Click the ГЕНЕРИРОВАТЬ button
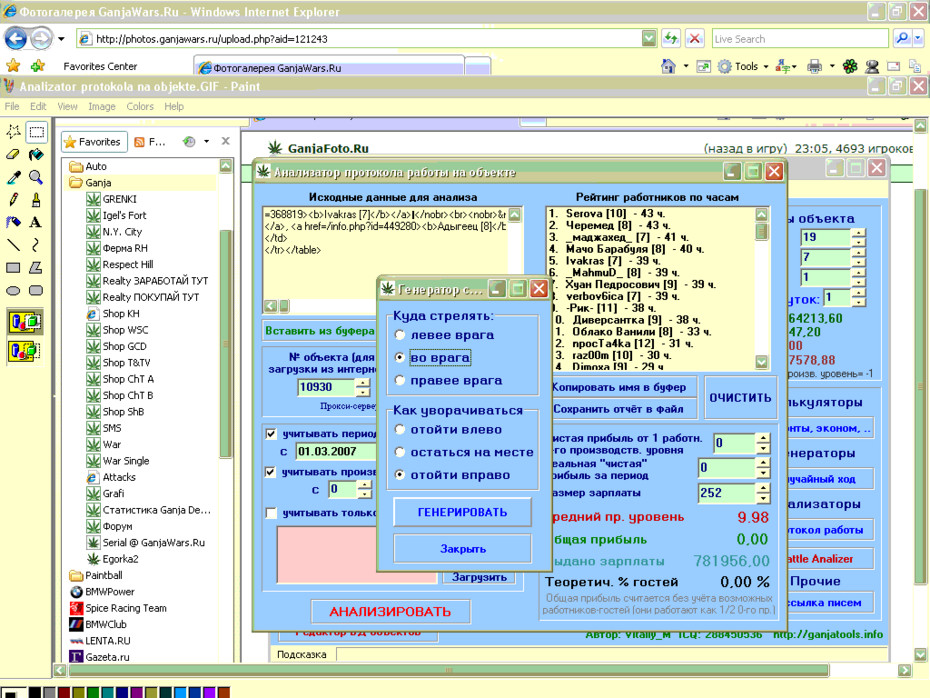The image size is (930, 698). 463,512
